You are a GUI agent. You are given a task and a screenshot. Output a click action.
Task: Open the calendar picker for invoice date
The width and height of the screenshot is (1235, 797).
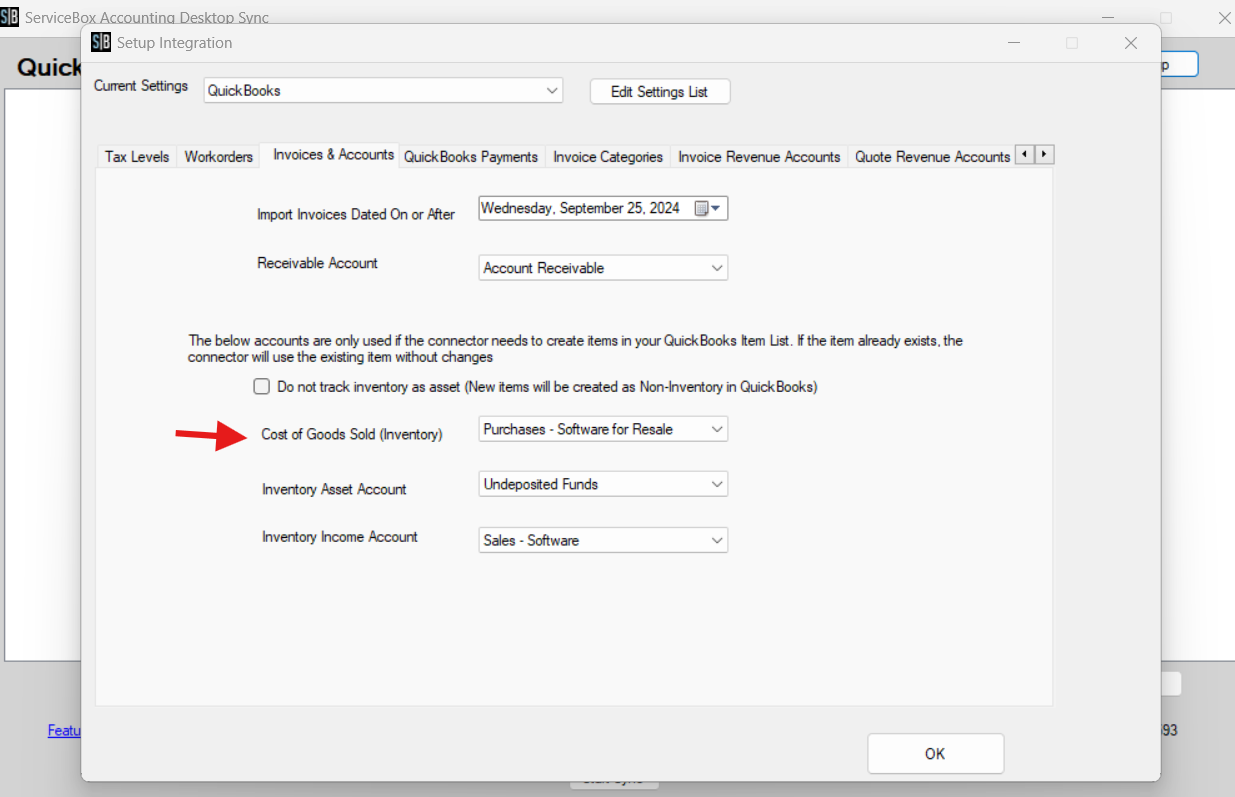708,209
